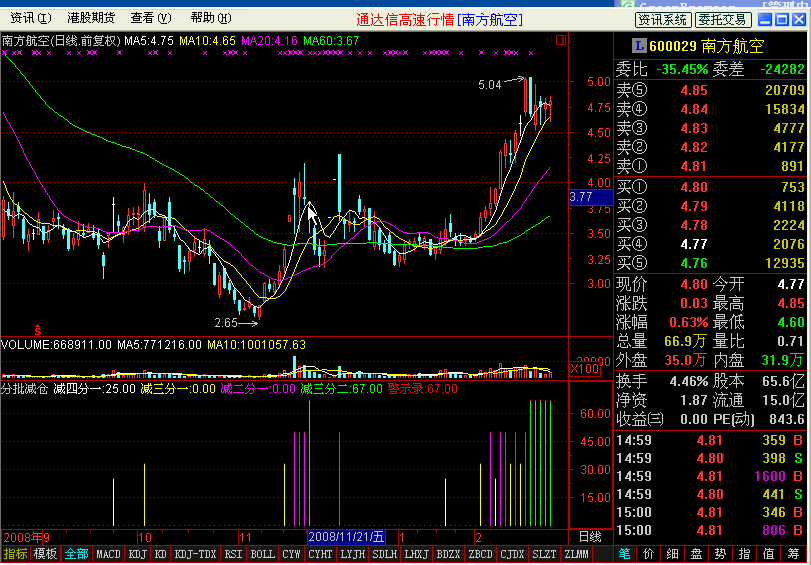Switch to the SLZT indicator
The width and height of the screenshot is (811, 565).
point(544,554)
